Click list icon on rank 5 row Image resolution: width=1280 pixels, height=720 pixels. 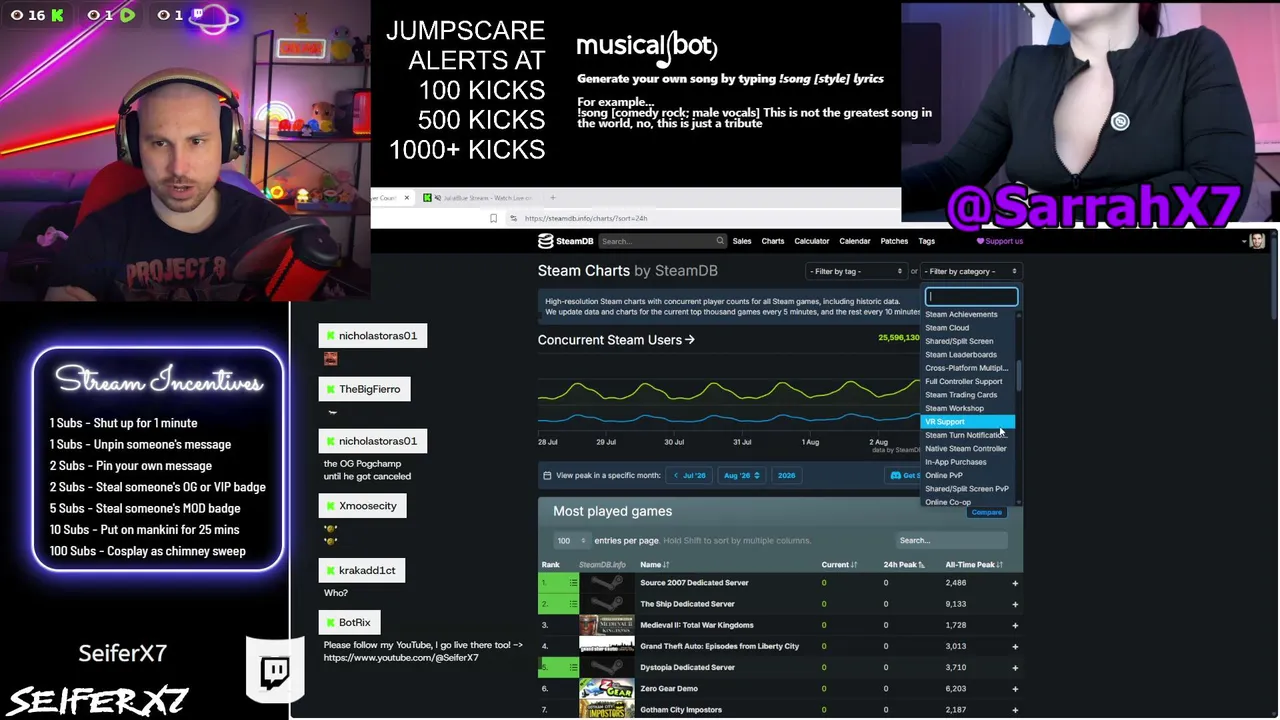point(573,667)
